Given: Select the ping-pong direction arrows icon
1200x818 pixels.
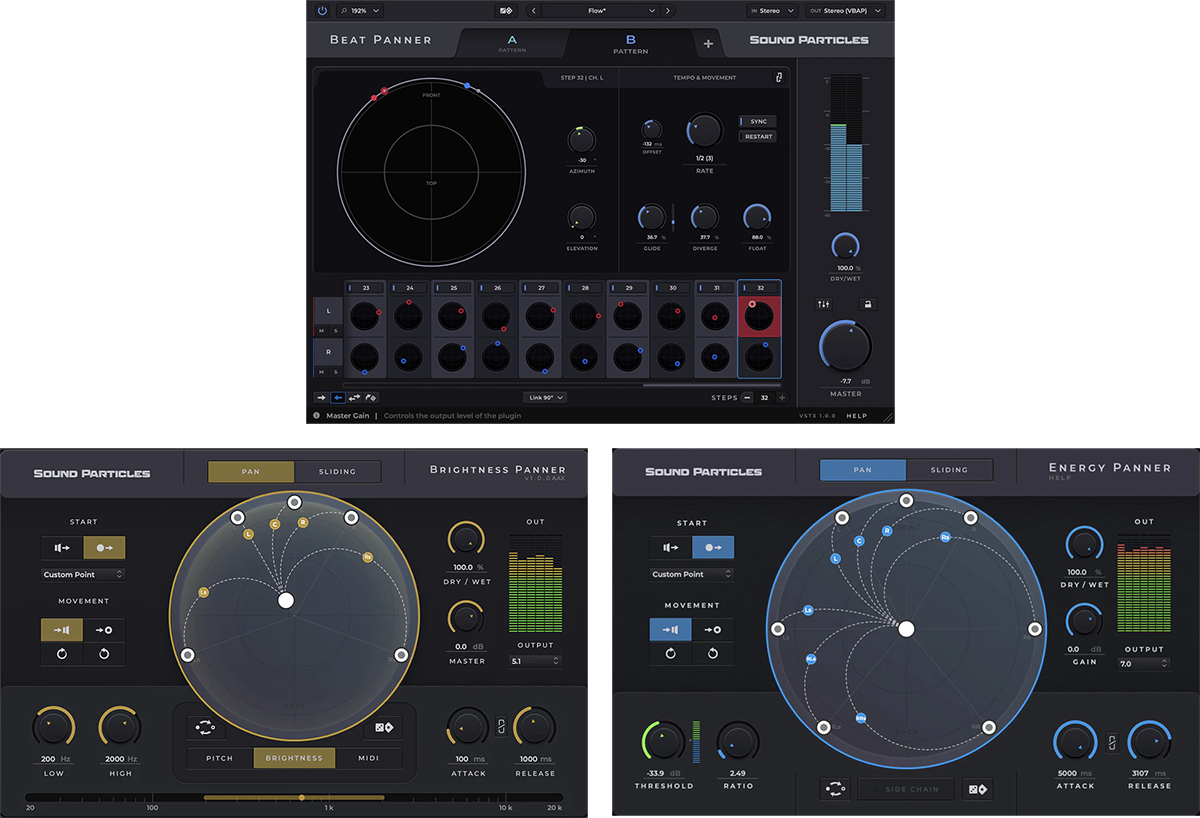Looking at the screenshot, I should 354,397.
